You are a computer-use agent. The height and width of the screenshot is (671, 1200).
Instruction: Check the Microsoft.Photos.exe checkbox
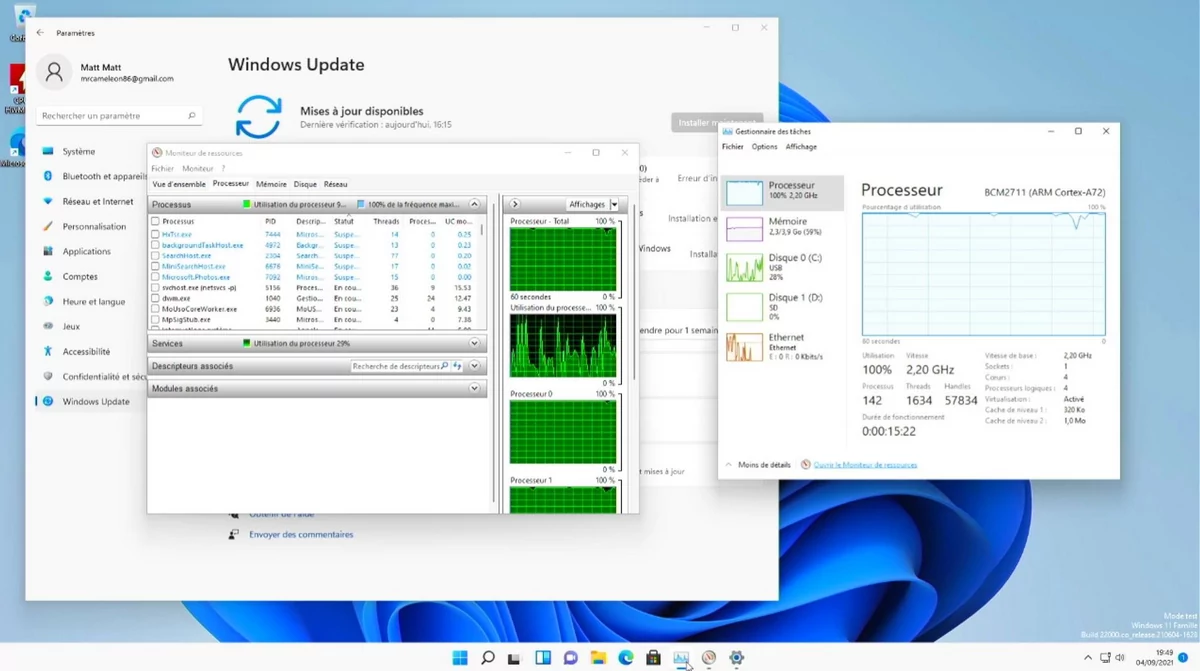pos(155,277)
